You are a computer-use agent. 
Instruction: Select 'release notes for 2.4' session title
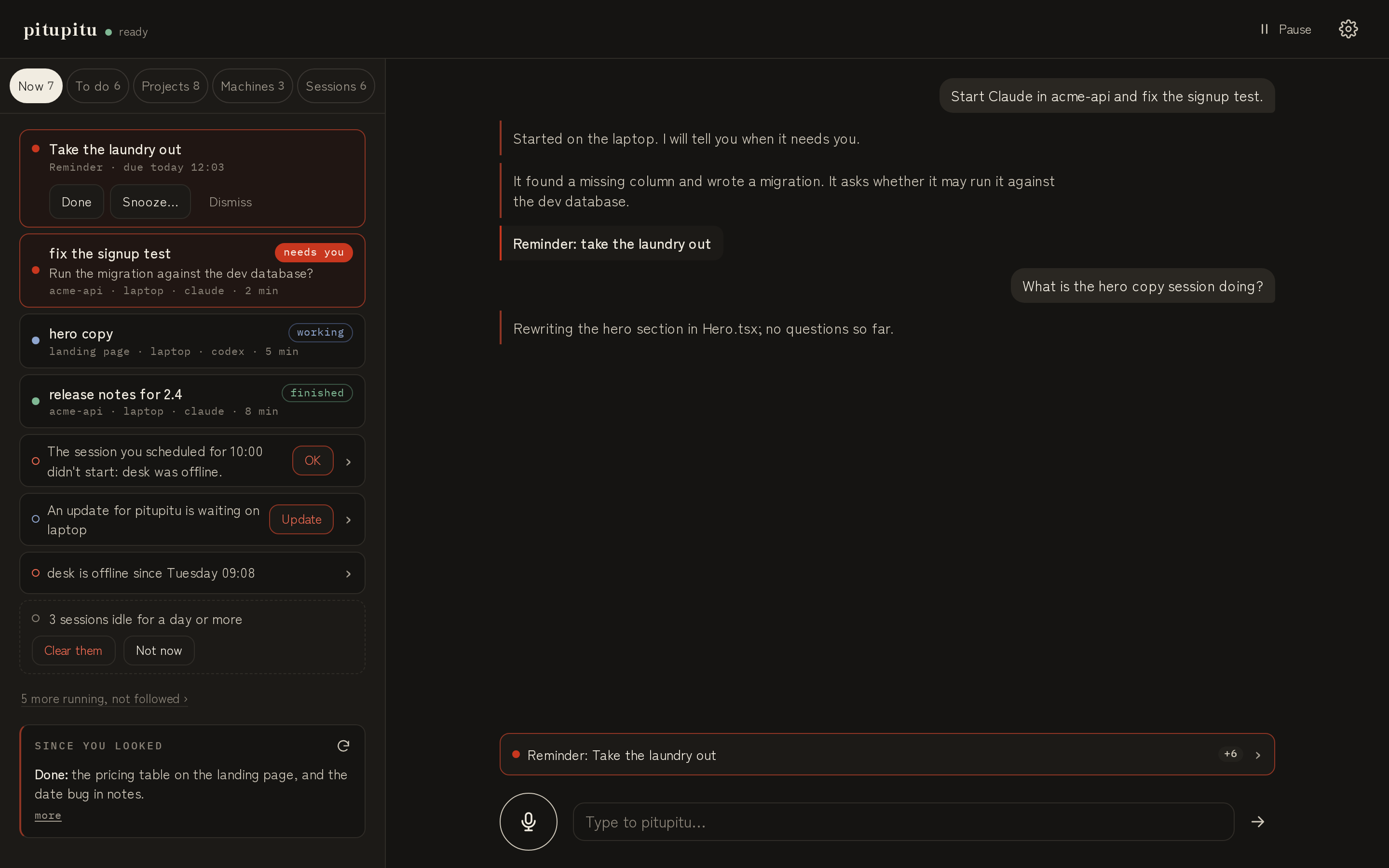(x=115, y=394)
